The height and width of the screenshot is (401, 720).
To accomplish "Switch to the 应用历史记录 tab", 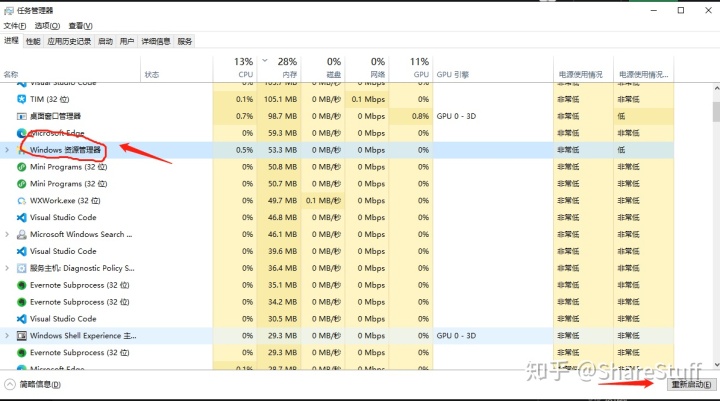I will [69, 41].
